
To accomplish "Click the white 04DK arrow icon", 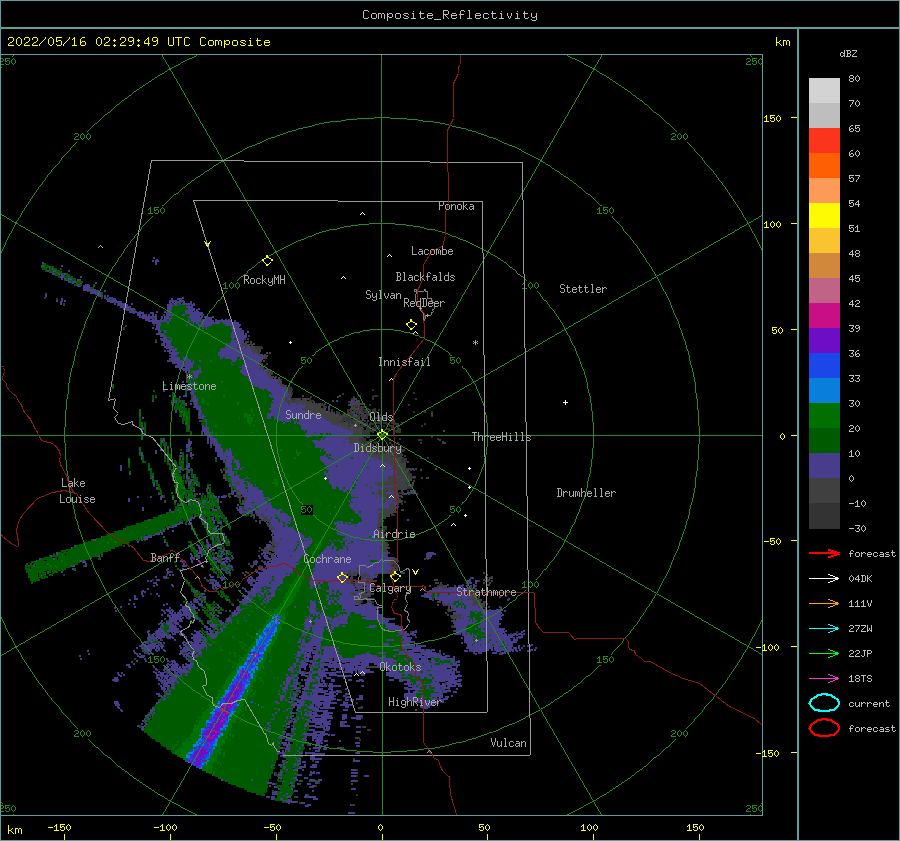I will pos(824,579).
